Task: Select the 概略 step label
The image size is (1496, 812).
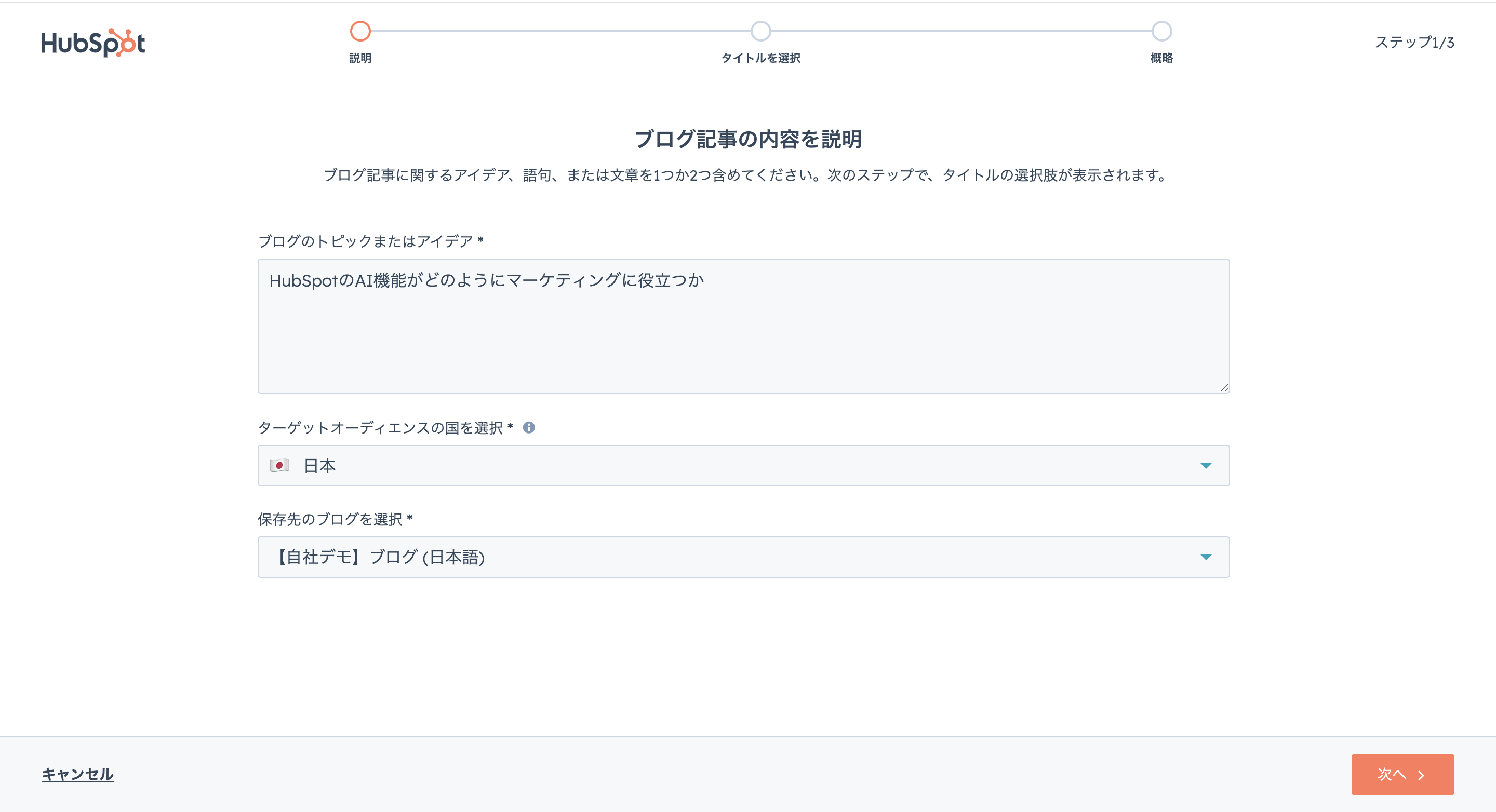Action: pyautogui.click(x=1161, y=58)
